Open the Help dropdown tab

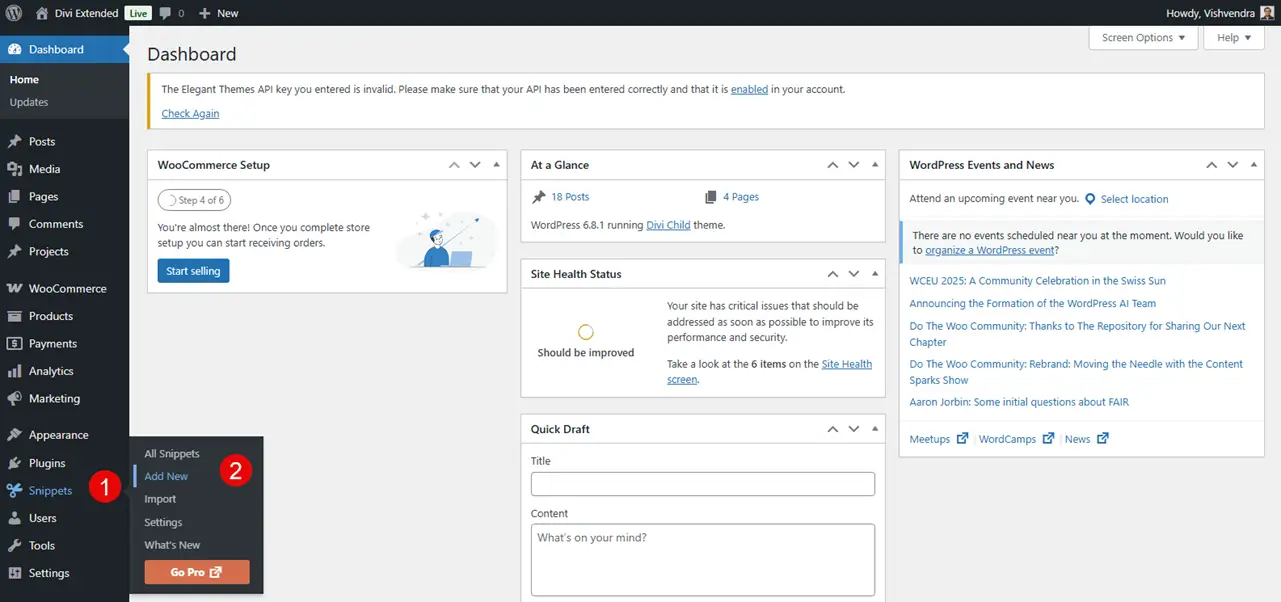(1234, 38)
